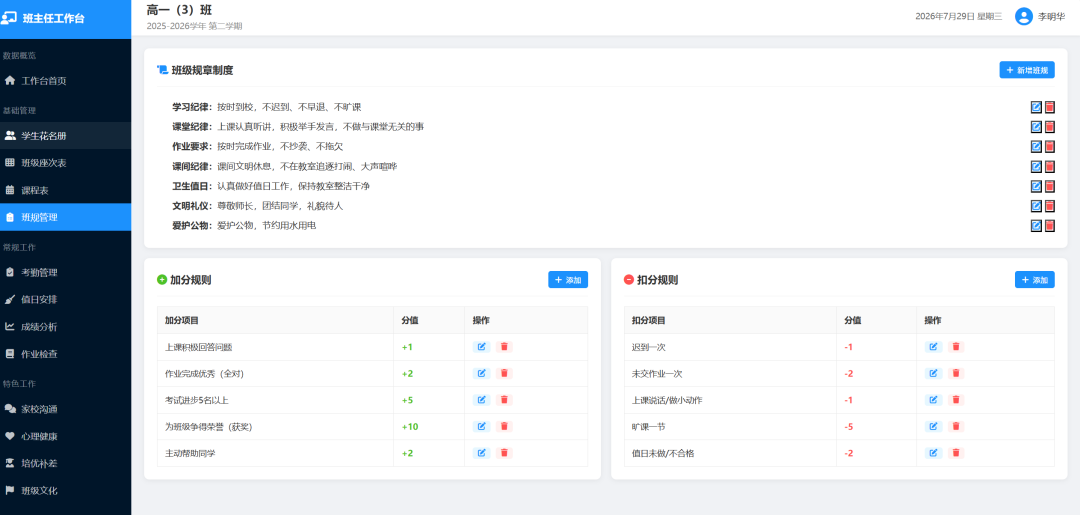Click the 高一（3）班 class title

[180, 10]
